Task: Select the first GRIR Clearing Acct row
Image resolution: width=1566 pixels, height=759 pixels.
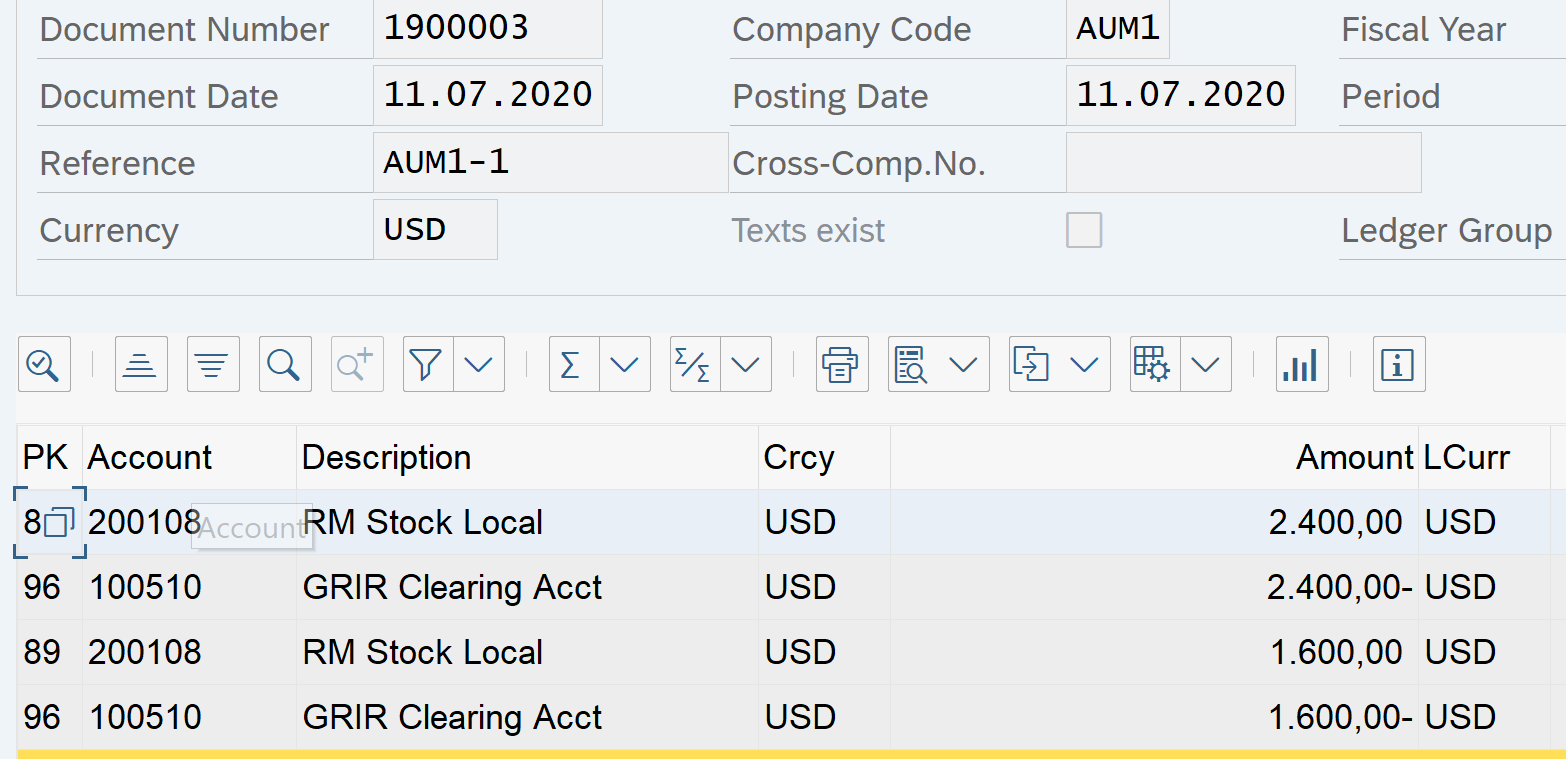Action: 452,587
